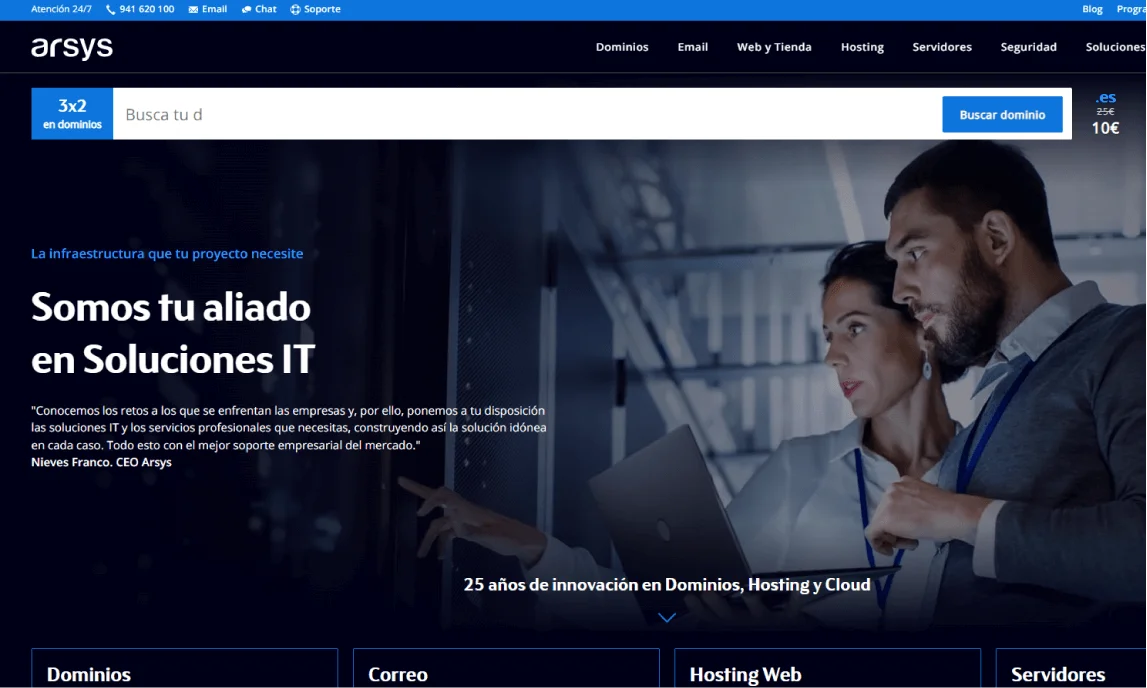Open the Dominios navigation menu
The image size is (1147, 688).
pyautogui.click(x=622, y=47)
